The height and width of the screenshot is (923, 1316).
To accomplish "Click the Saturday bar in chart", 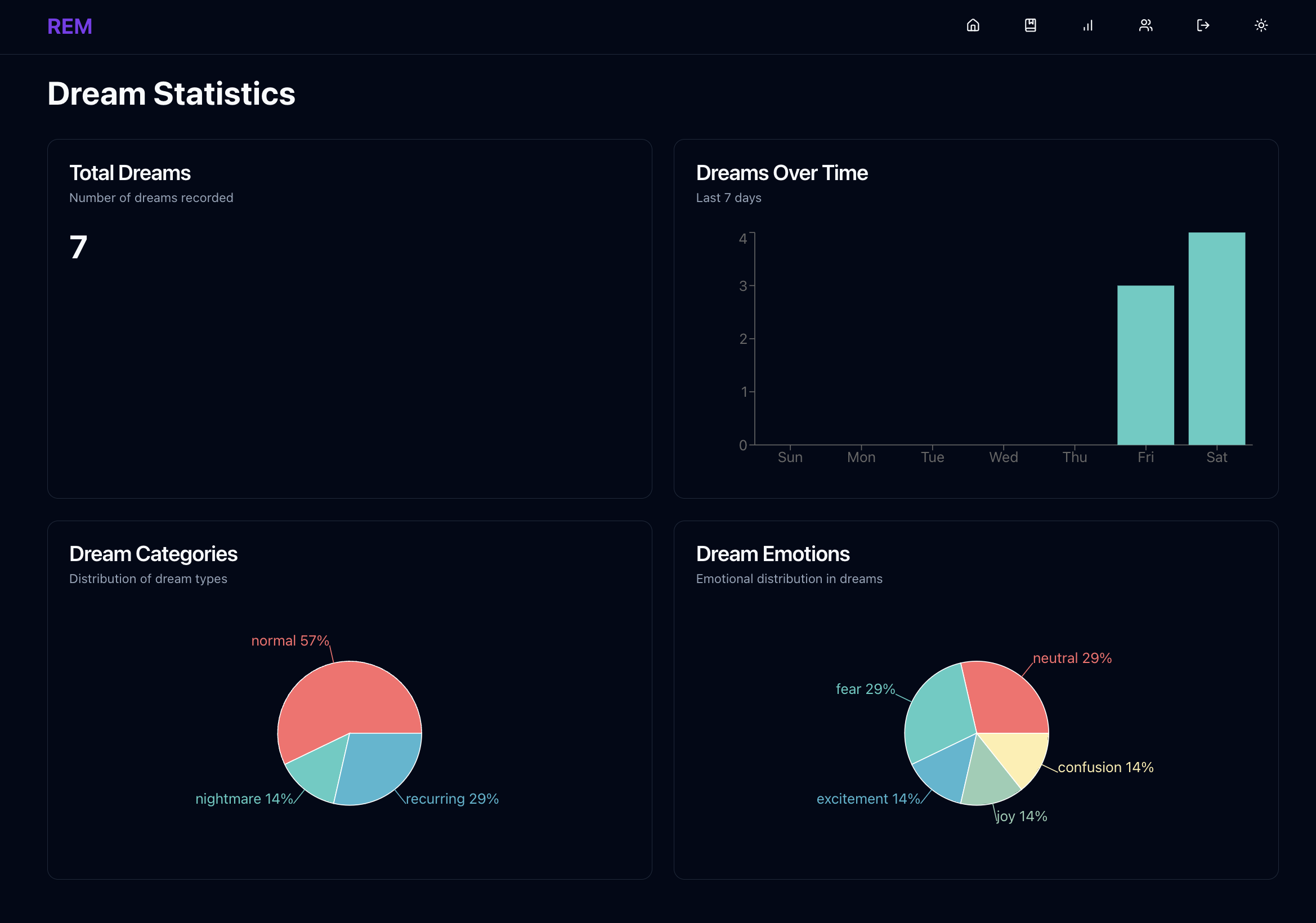I will coord(1216,338).
